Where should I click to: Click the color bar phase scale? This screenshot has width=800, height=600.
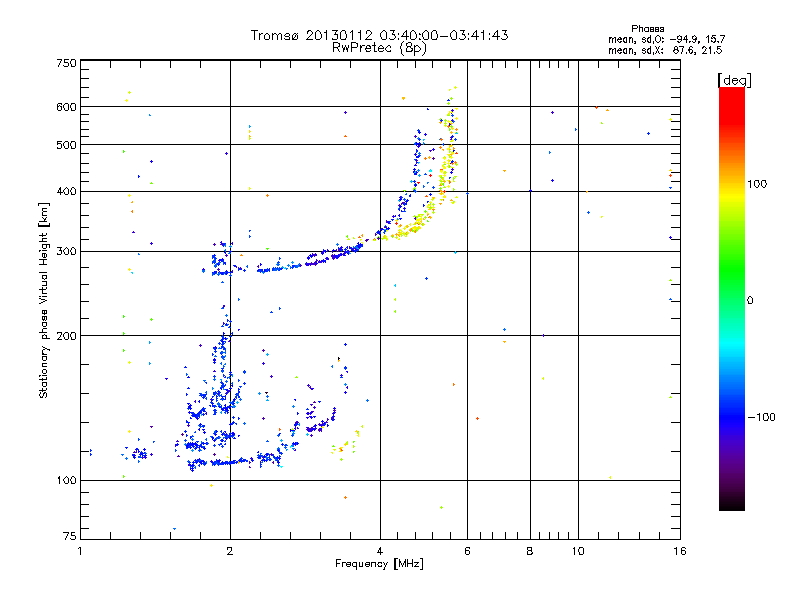pyautogui.click(x=732, y=298)
